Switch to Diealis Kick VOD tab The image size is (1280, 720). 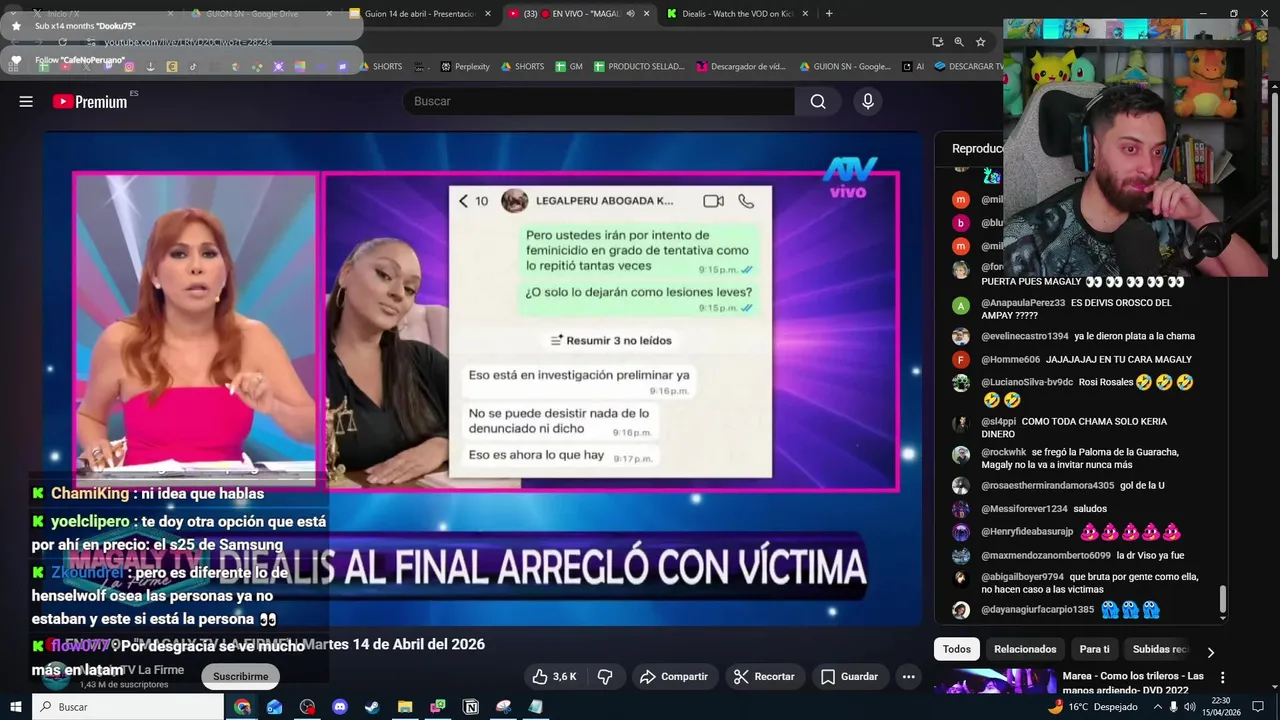point(740,13)
